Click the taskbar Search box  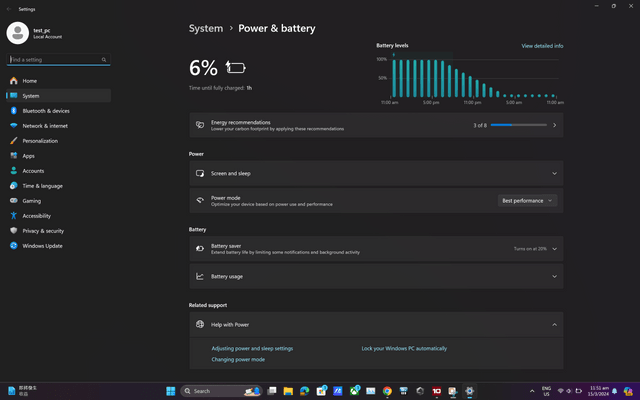point(221,391)
